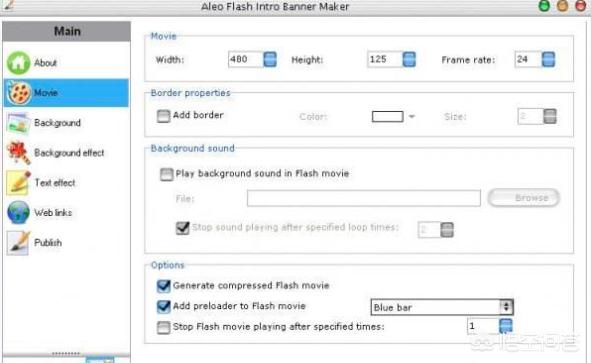Open the About section home icon
Viewport: 591px width, 363px height.
pos(18,63)
